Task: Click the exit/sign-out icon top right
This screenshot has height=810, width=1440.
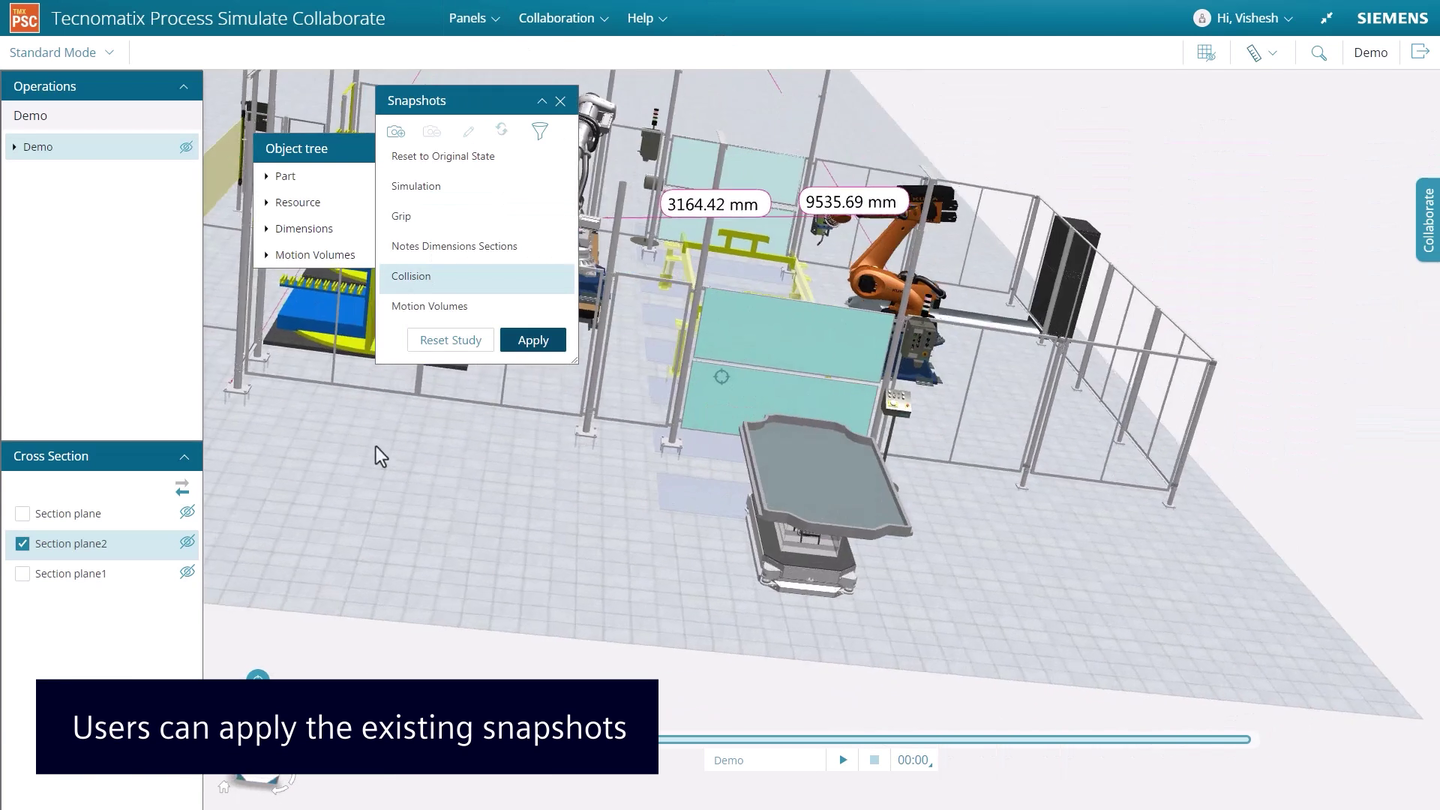Action: tap(1420, 51)
